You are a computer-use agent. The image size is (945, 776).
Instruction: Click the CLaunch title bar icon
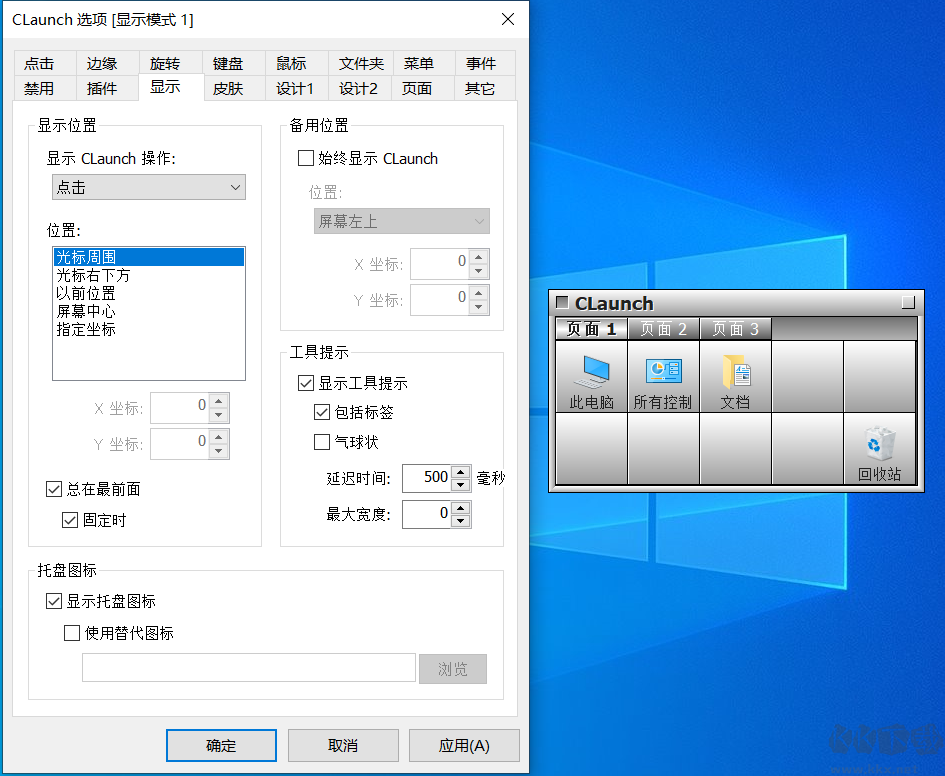563,303
